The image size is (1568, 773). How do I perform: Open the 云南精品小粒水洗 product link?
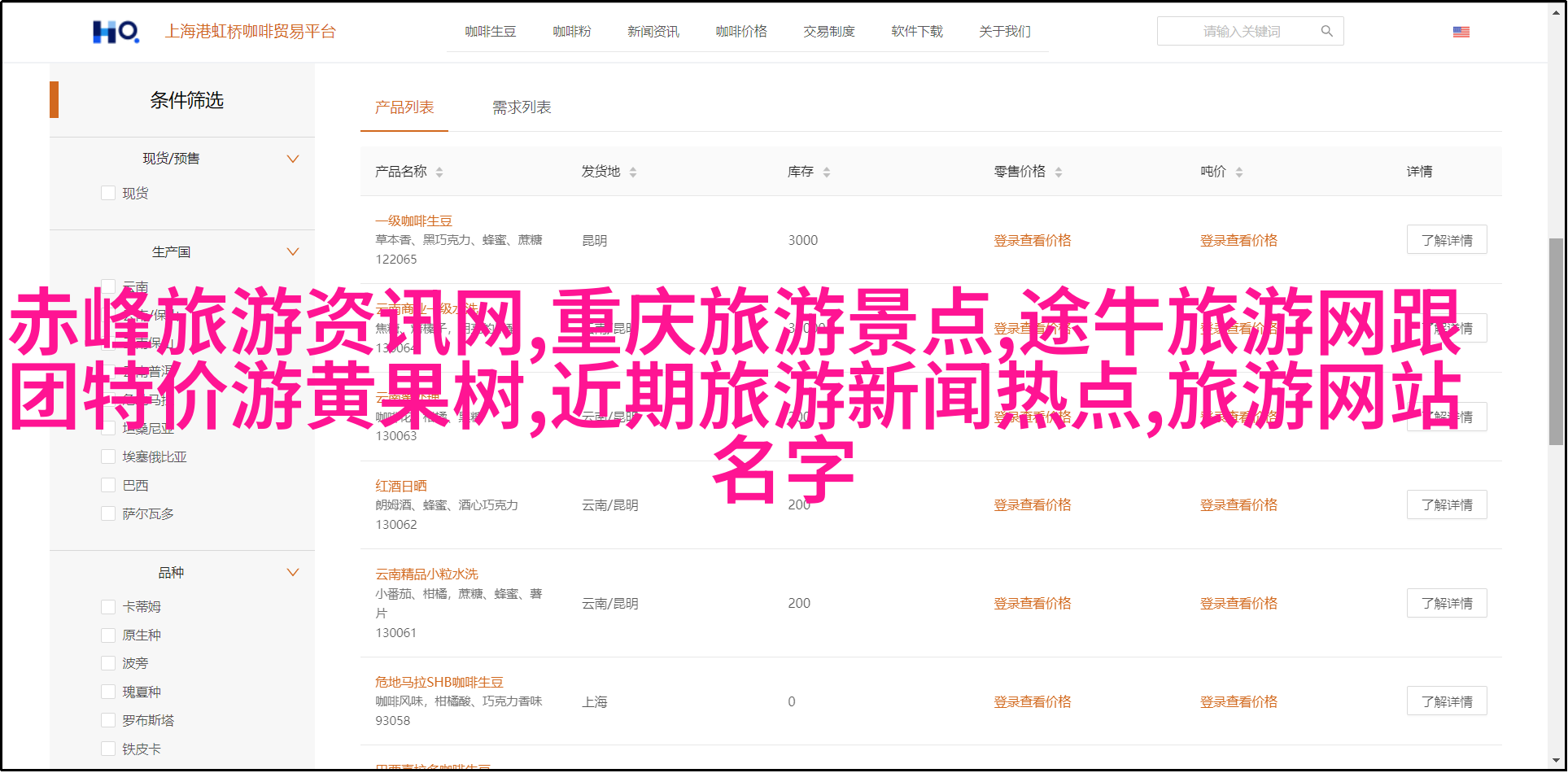(x=426, y=574)
